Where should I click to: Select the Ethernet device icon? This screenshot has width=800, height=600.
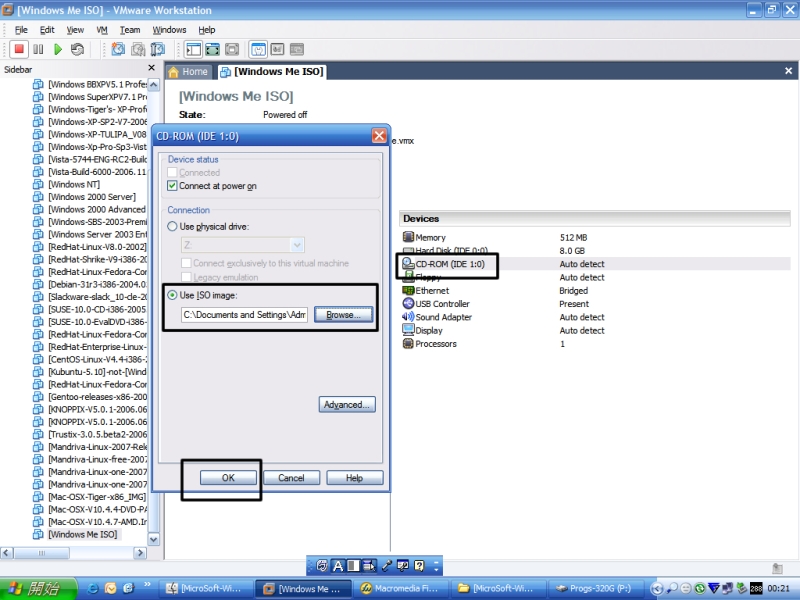[x=408, y=290]
